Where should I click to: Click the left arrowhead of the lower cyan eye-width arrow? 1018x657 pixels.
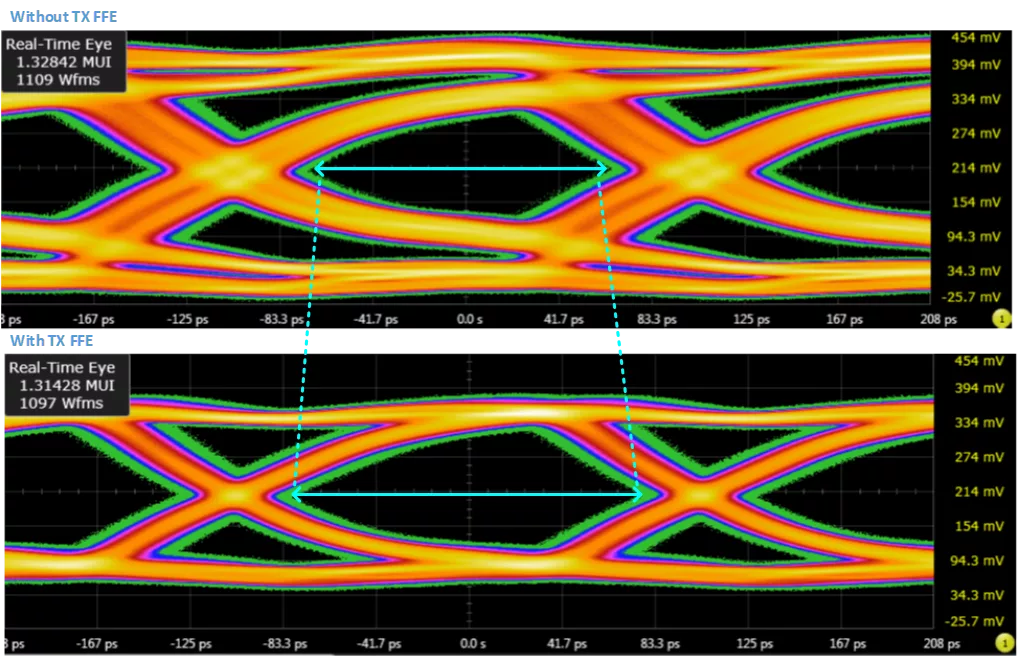[298, 495]
